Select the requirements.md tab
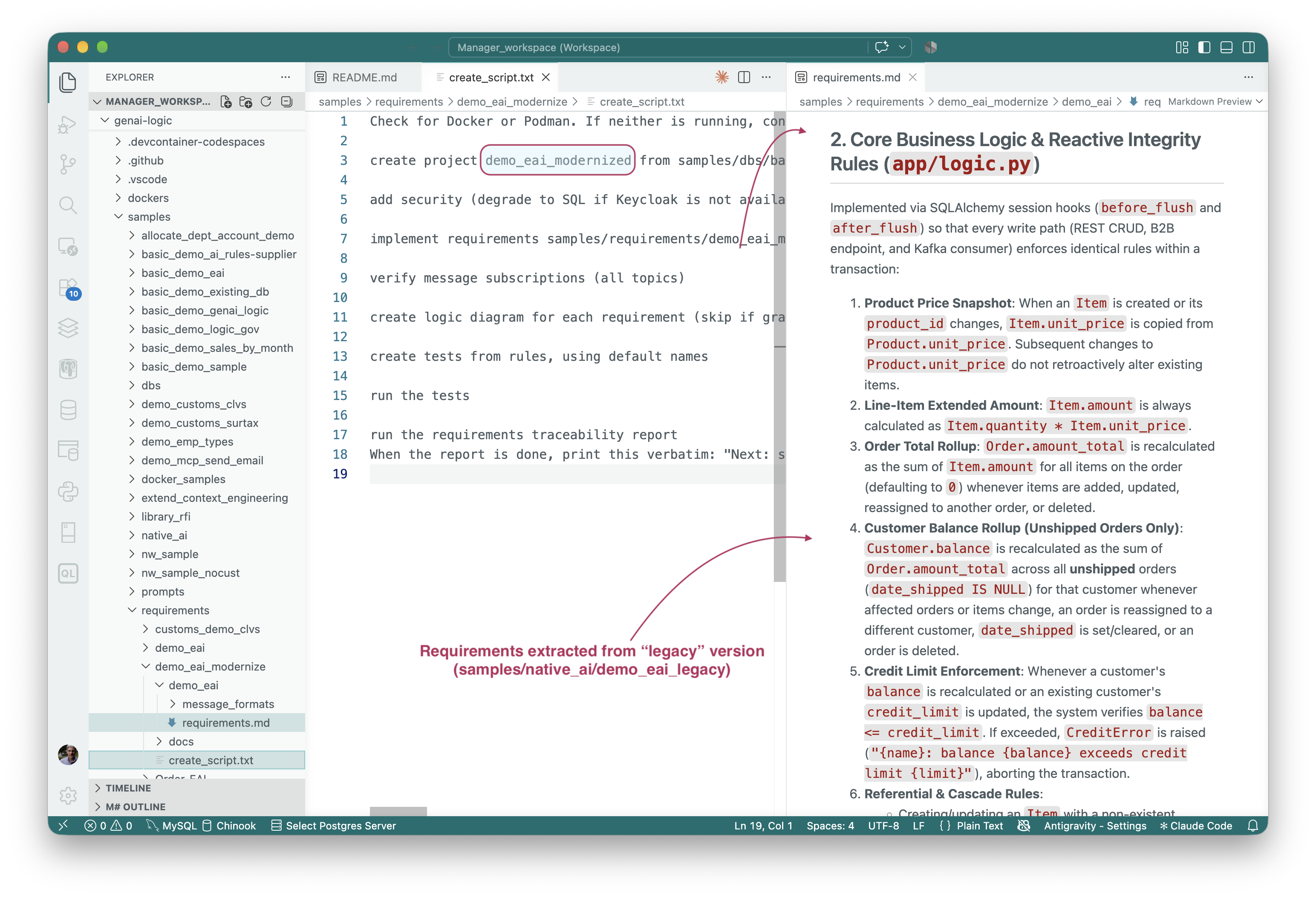Image resolution: width=1316 pixels, height=898 pixels. 856,77
